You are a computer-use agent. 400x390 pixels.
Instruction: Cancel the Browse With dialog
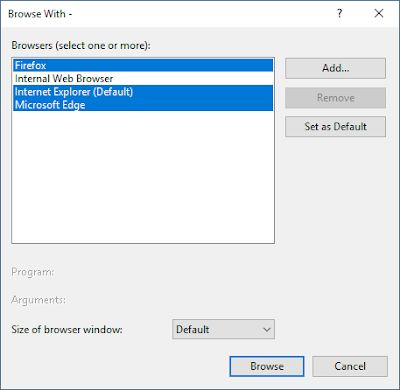[350, 366]
